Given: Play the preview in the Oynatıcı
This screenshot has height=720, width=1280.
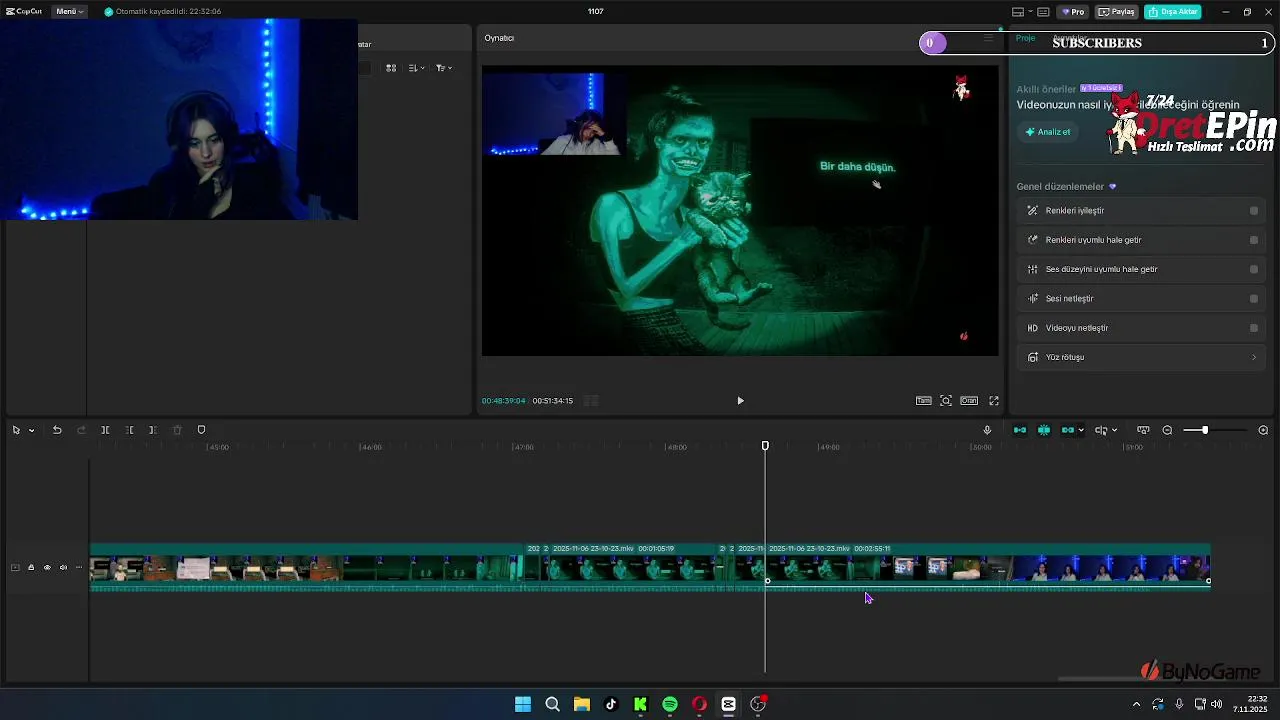Looking at the screenshot, I should (x=740, y=401).
